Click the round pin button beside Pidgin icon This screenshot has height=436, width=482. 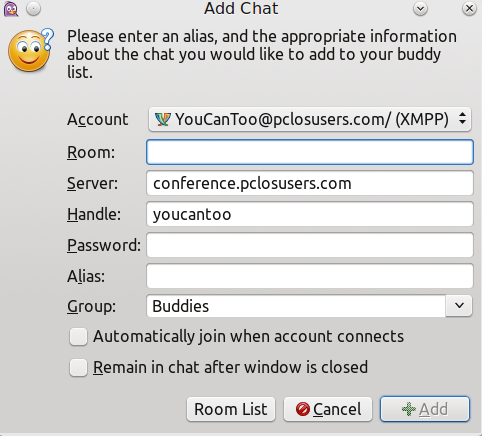(33, 9)
